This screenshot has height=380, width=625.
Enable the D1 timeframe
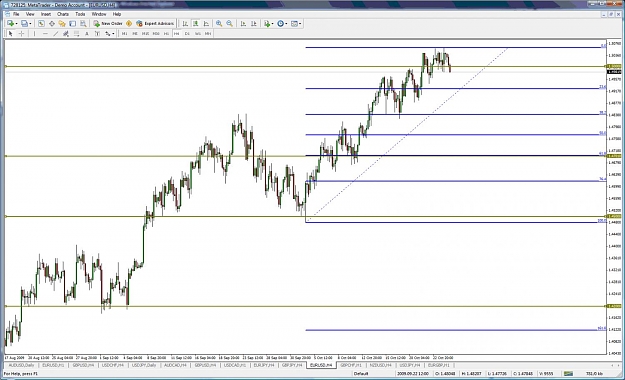pyautogui.click(x=187, y=33)
